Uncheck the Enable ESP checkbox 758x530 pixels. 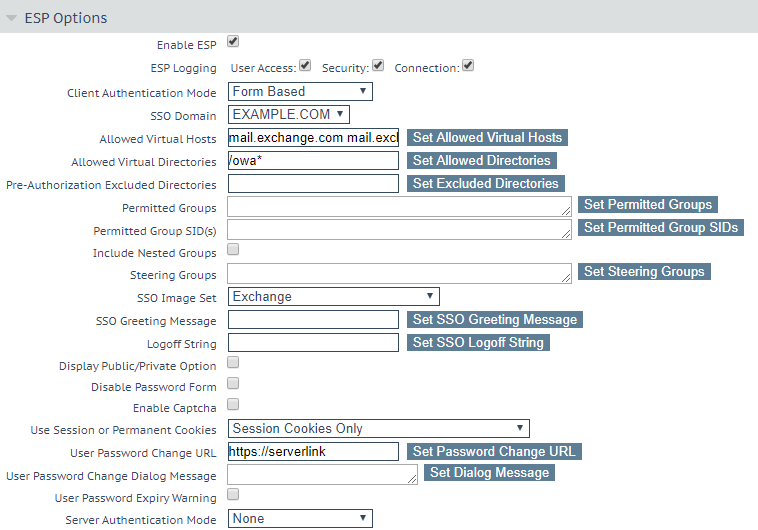pos(233,41)
